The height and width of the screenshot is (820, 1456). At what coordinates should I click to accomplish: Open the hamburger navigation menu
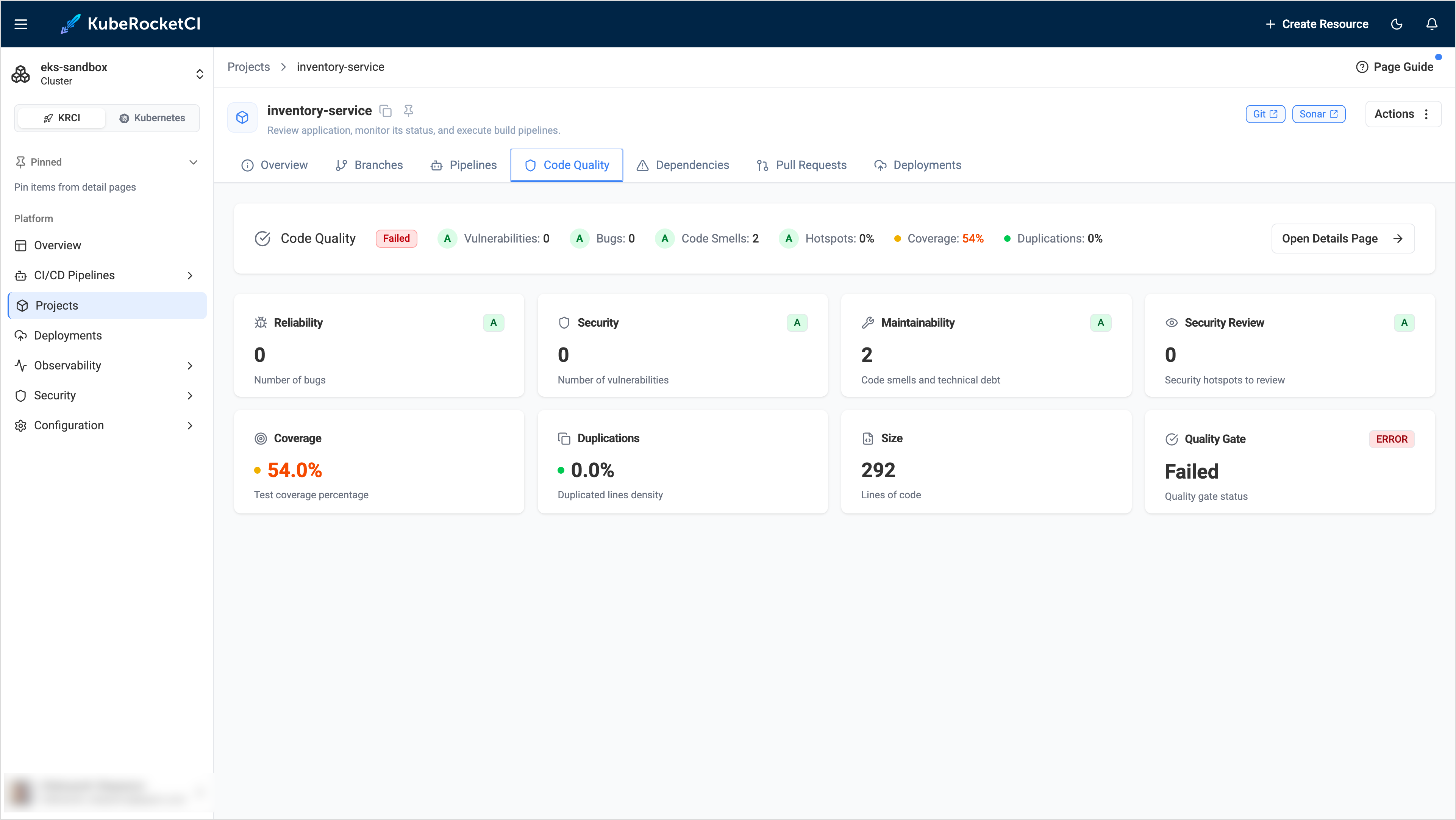(21, 24)
